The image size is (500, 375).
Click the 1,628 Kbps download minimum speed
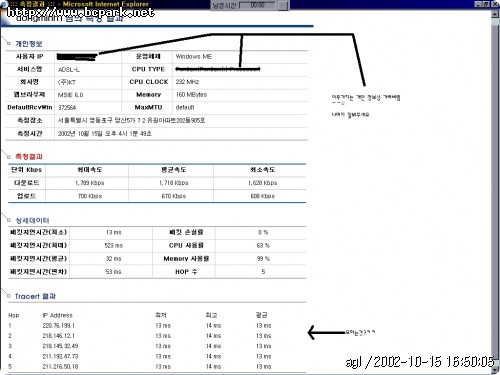click(262, 183)
